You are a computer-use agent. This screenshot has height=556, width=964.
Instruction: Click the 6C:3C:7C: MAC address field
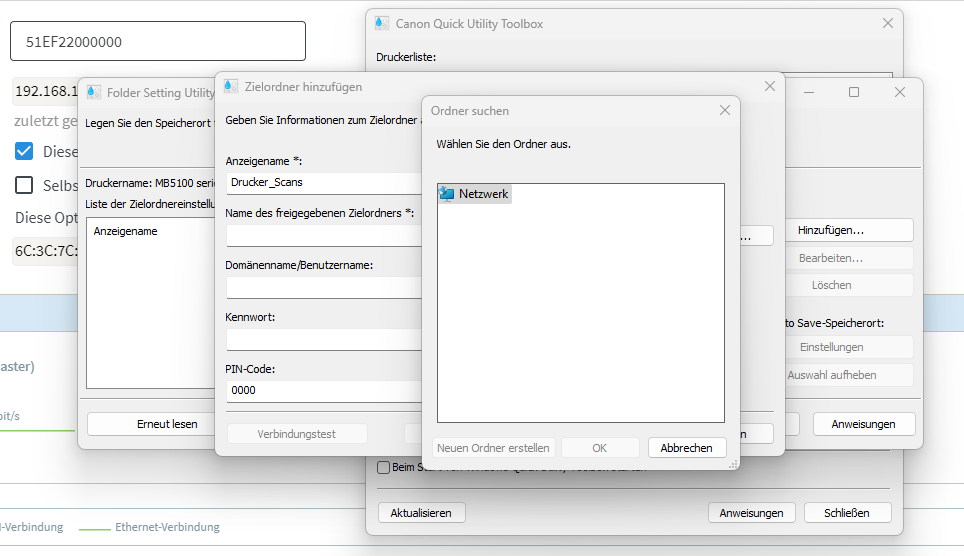45,251
